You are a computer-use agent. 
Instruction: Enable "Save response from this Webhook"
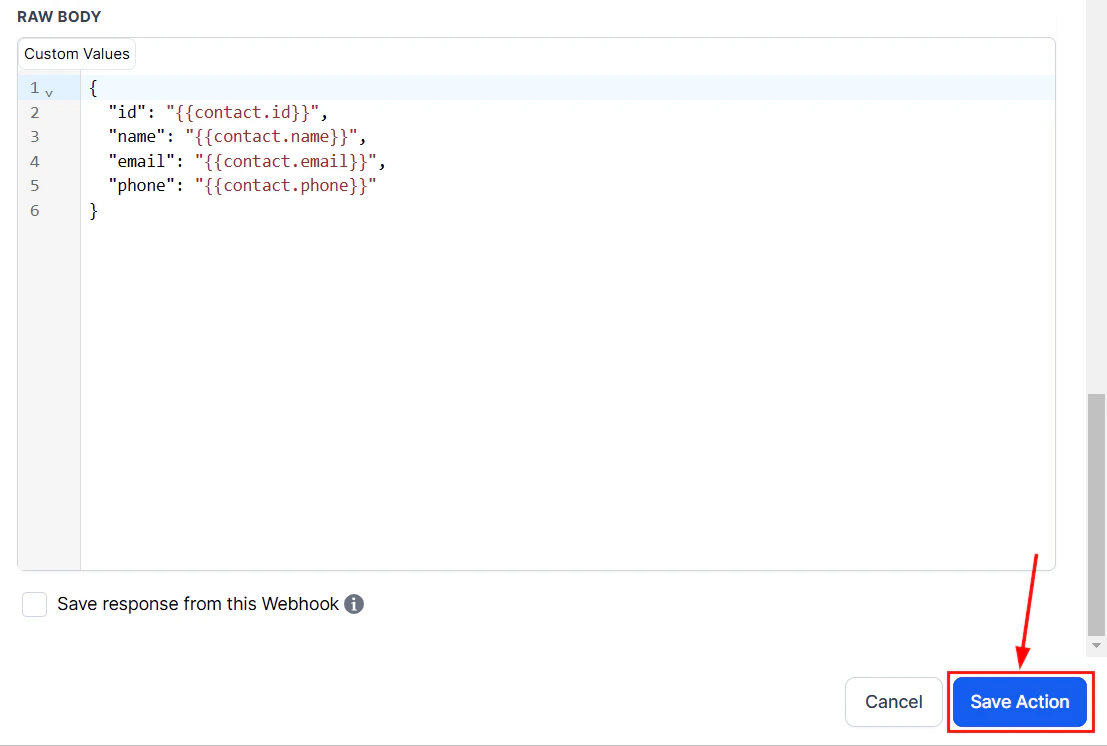point(34,604)
